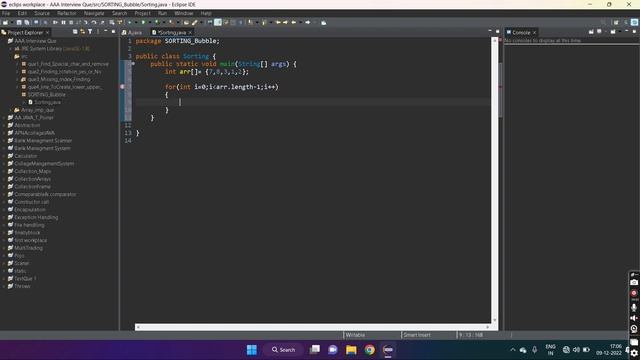Open the Refactor menu
Viewport: 640px width, 360px height.
coord(67,13)
